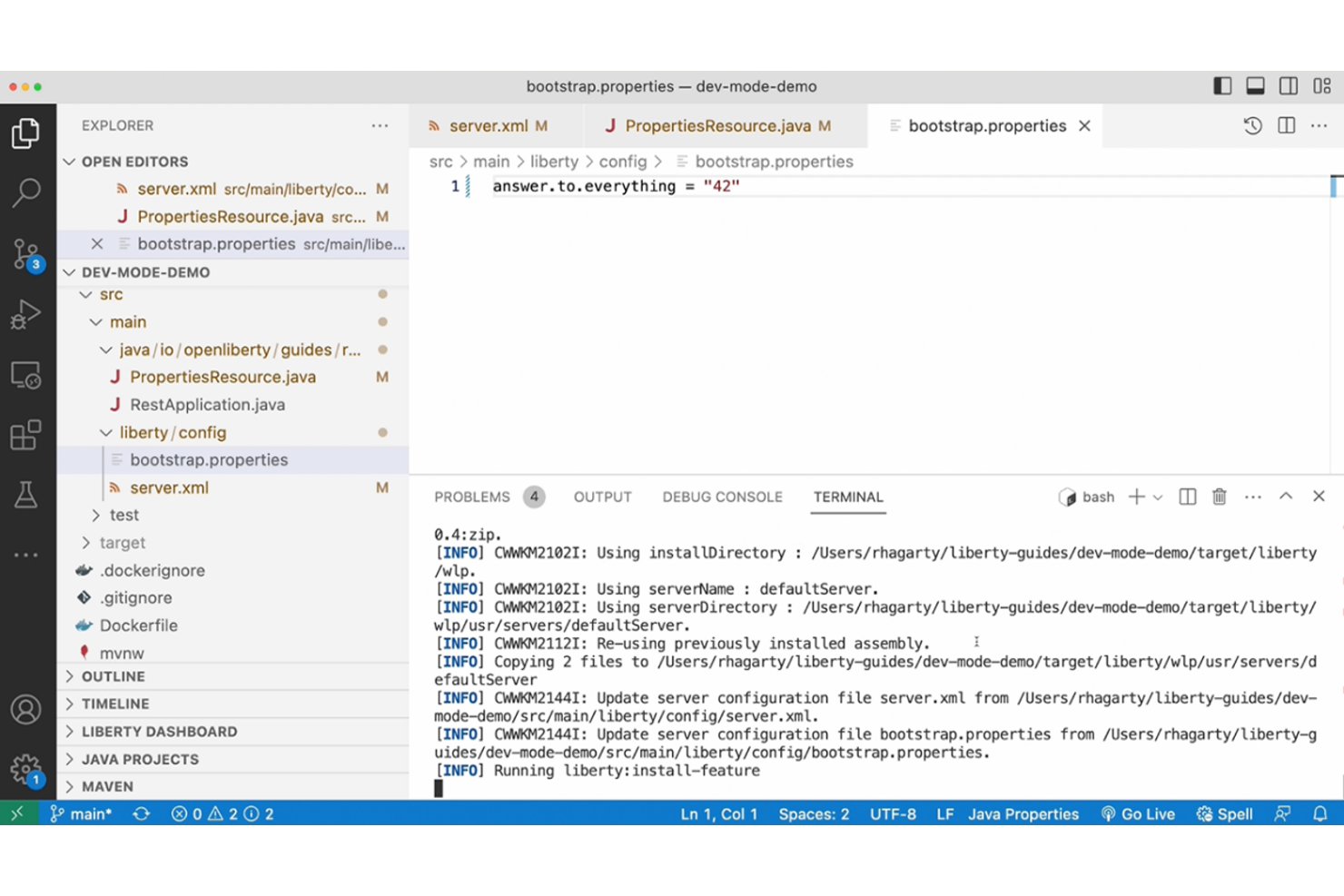Open Dockerfile in the explorer tree
The image size is (1344, 896).
(x=139, y=625)
